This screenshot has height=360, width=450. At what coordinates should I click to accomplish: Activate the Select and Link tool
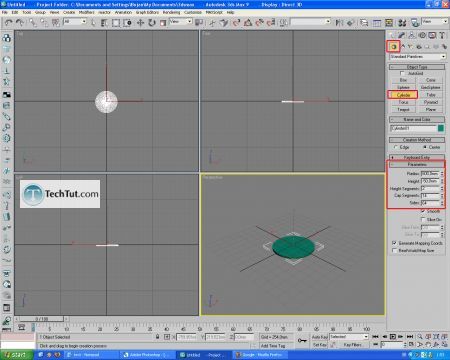[33, 22]
